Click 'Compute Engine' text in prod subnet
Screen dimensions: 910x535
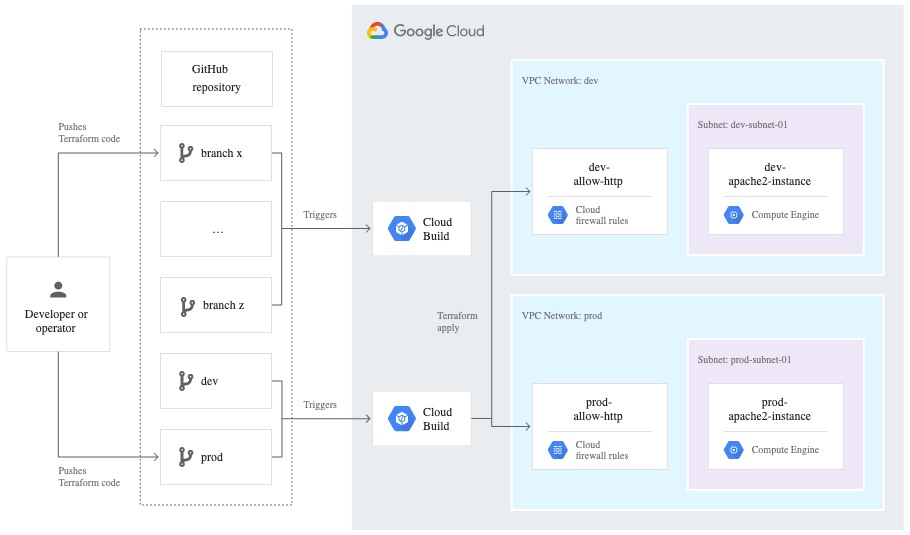click(785, 450)
